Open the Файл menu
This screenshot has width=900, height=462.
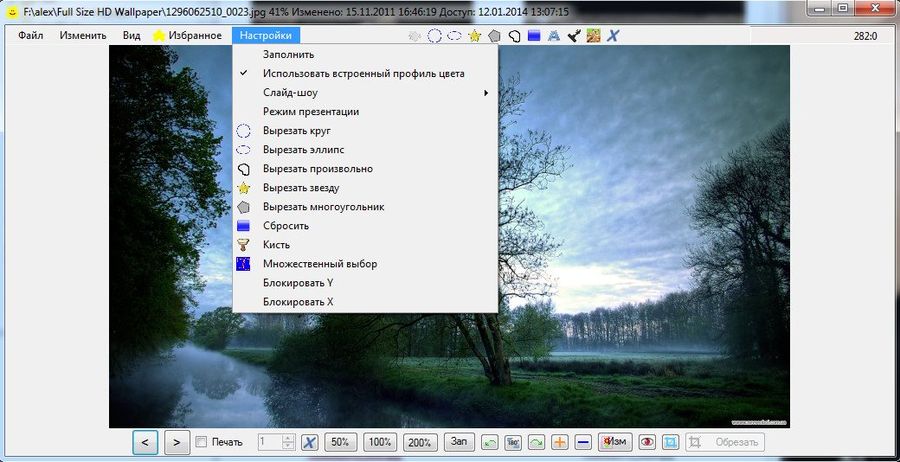[30, 36]
